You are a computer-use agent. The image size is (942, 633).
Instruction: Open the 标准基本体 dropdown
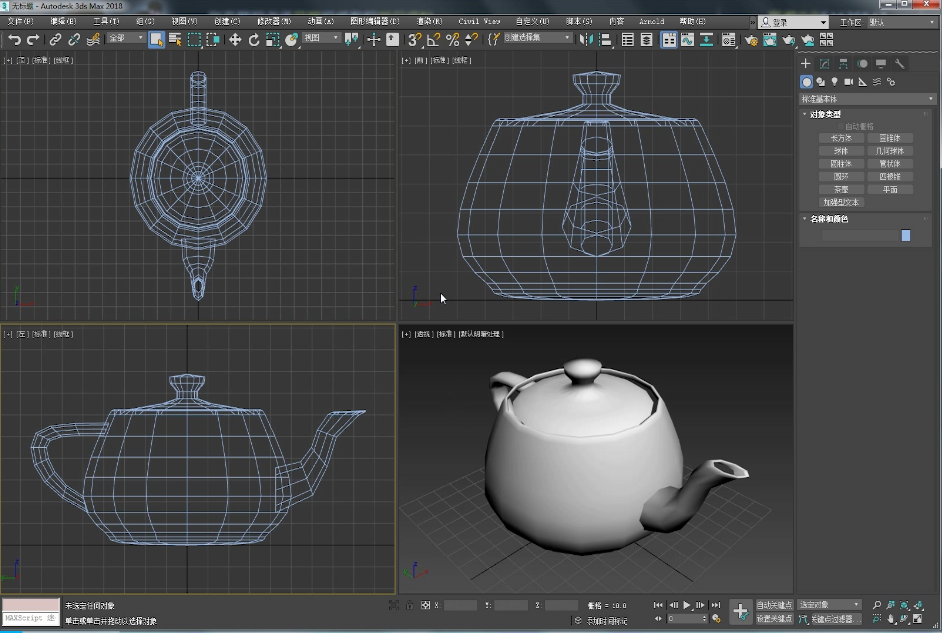[868, 99]
